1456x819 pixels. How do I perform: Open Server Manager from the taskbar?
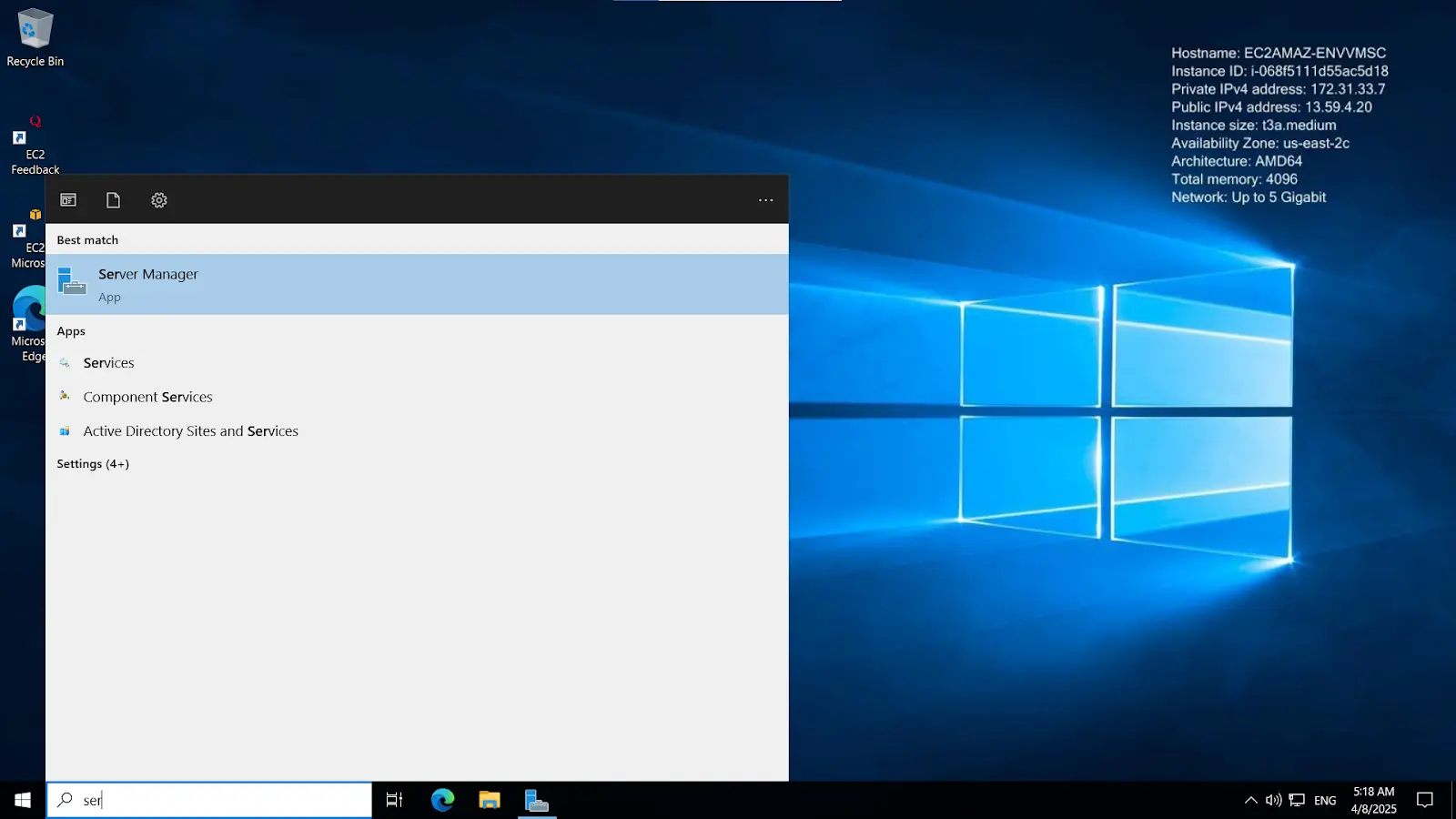(x=537, y=800)
